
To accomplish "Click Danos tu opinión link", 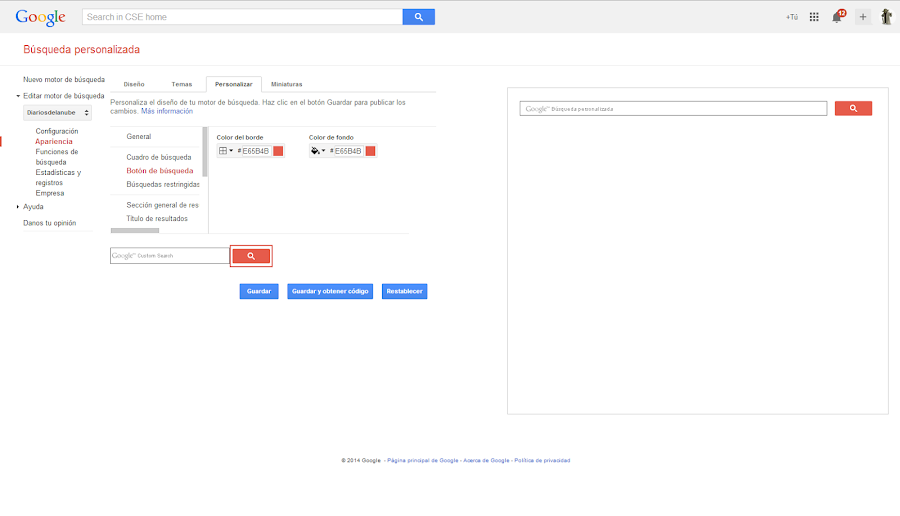I will pyautogui.click(x=49, y=223).
